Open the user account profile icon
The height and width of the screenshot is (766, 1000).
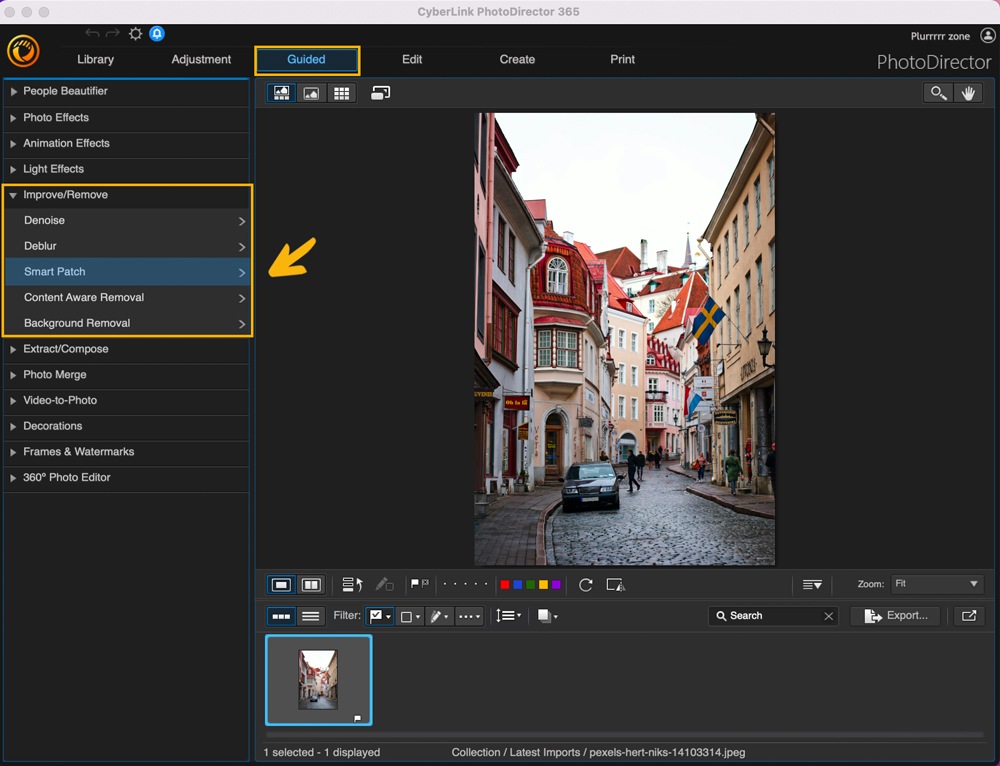[x=987, y=36]
